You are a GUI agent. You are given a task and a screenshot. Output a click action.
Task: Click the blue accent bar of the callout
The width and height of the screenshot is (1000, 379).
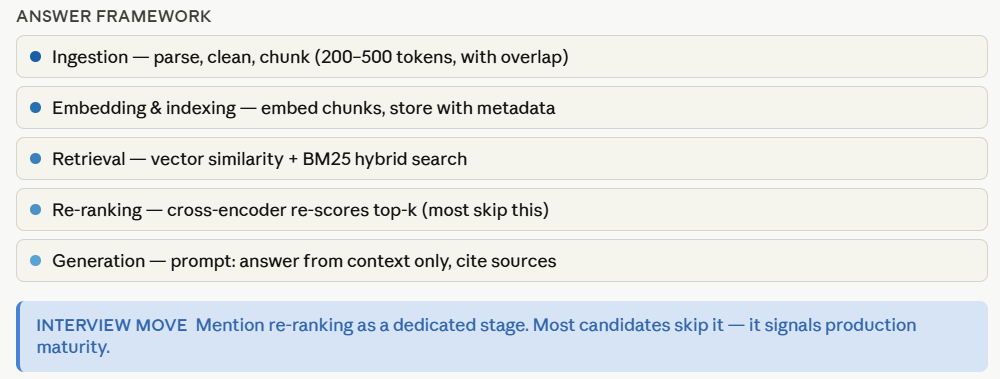click(x=18, y=336)
